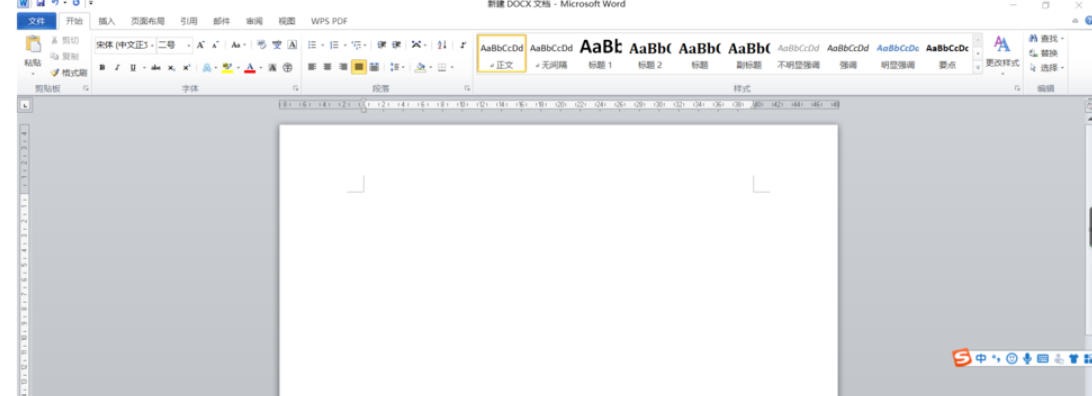Screen dimensions: 1092x396
Task: Click Change Styles (更改样式) button
Action: pos(1002,54)
